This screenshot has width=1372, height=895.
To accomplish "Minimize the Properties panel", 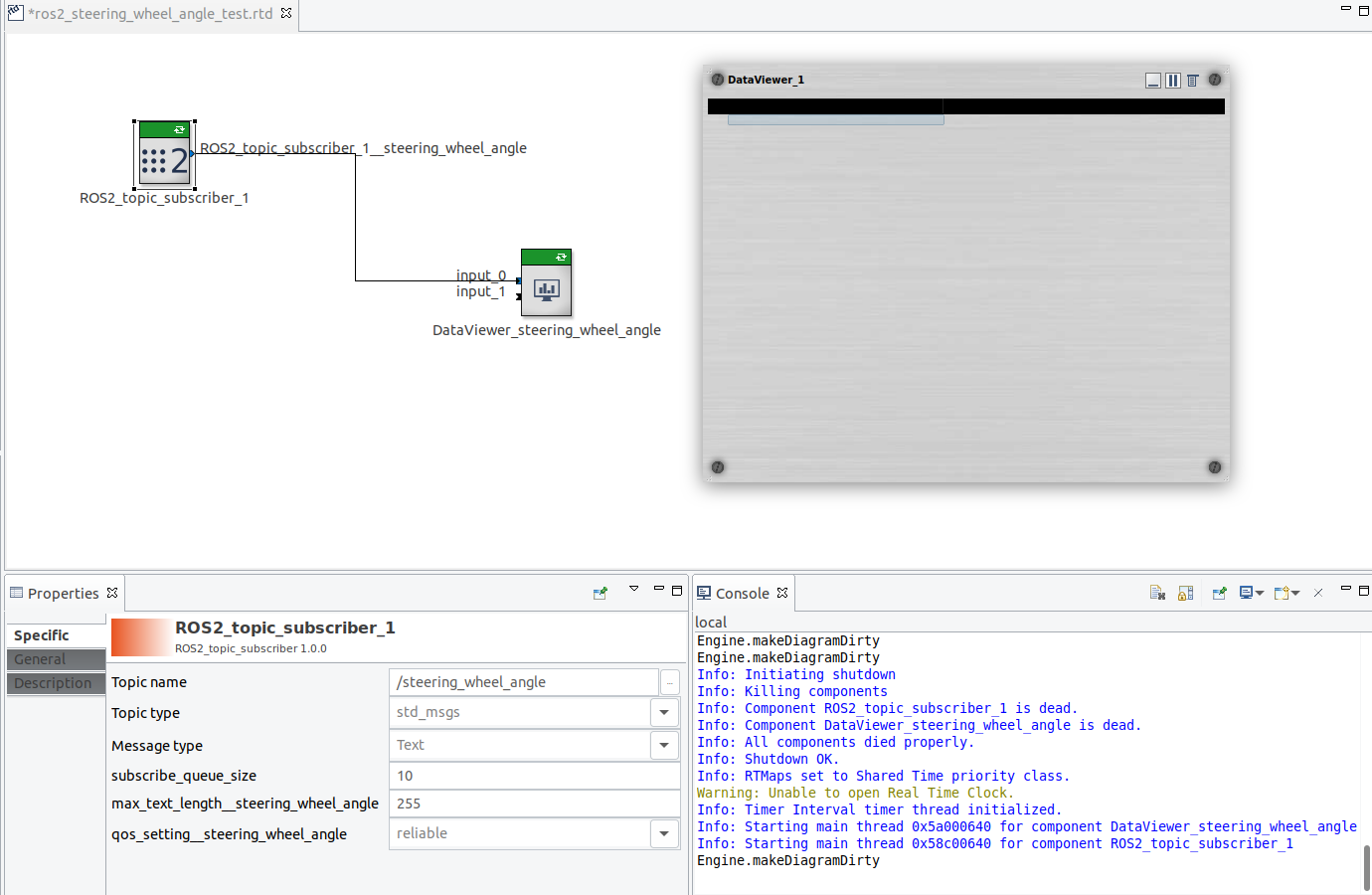I will [658, 589].
